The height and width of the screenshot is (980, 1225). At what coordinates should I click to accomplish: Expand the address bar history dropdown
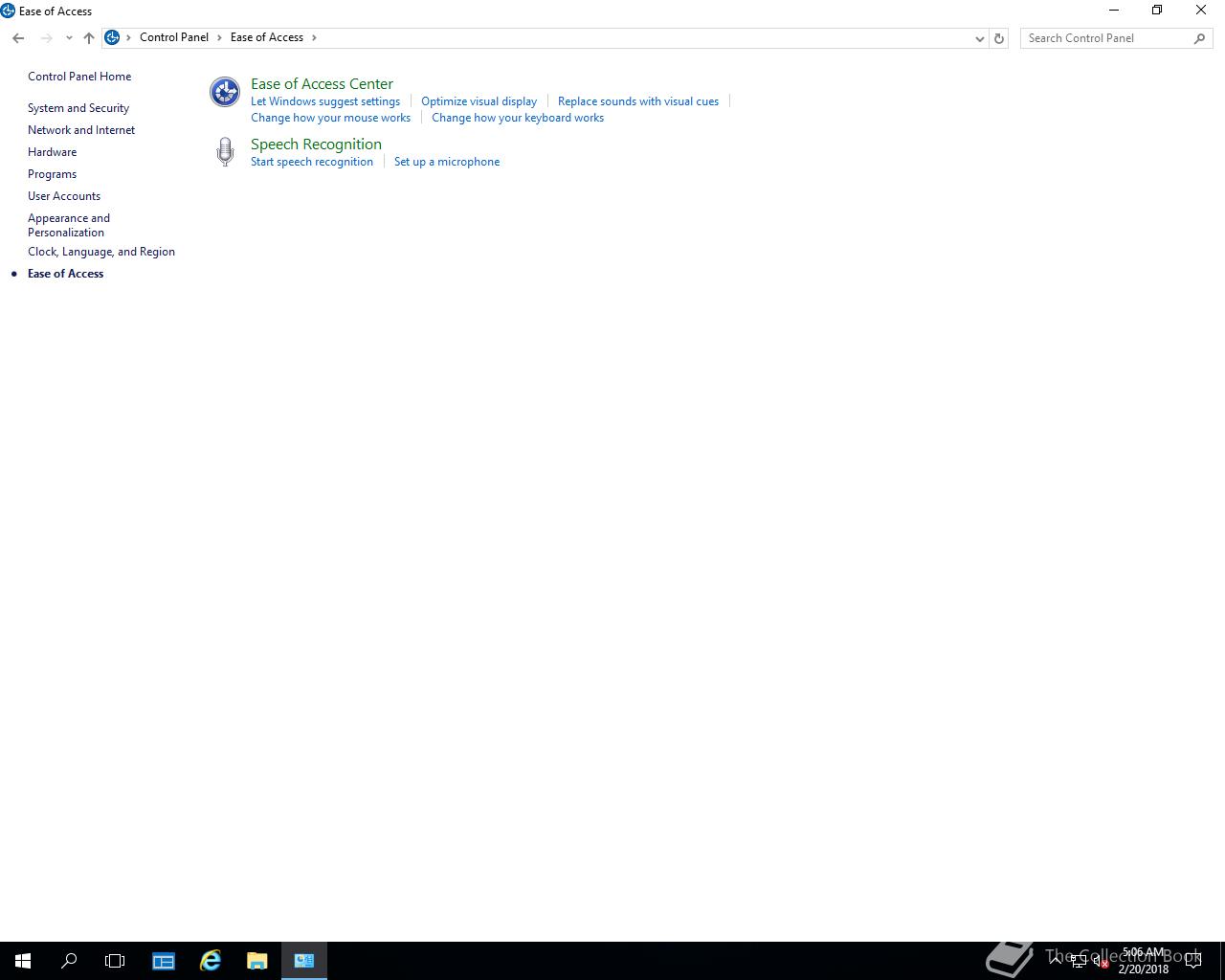click(980, 38)
